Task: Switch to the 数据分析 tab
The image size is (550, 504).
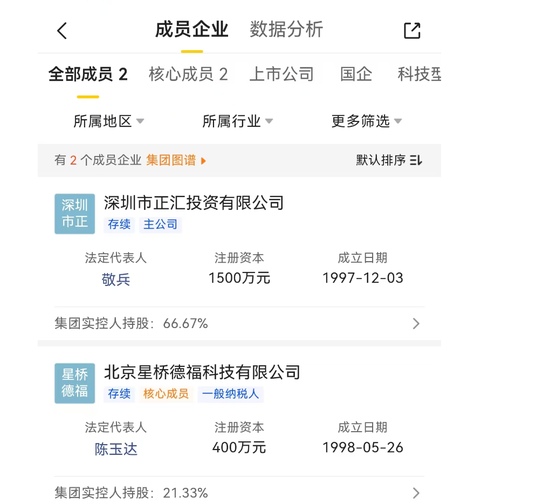Action: coord(286,29)
